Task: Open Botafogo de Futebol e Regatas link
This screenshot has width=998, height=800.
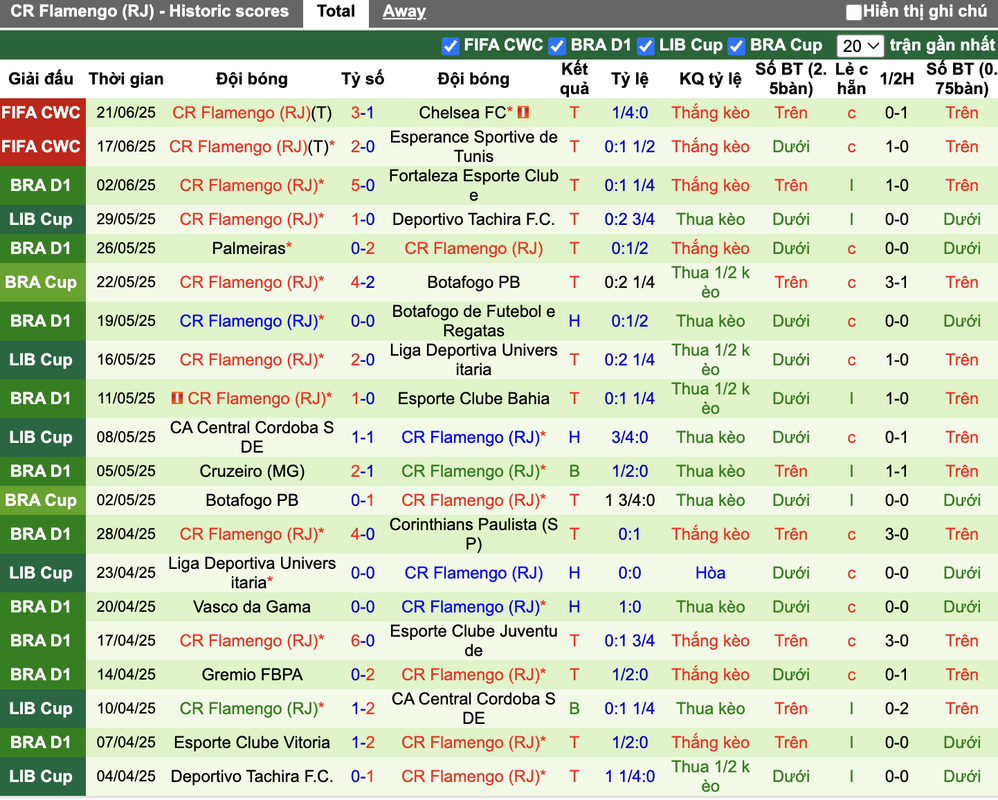Action: pyautogui.click(x=474, y=321)
